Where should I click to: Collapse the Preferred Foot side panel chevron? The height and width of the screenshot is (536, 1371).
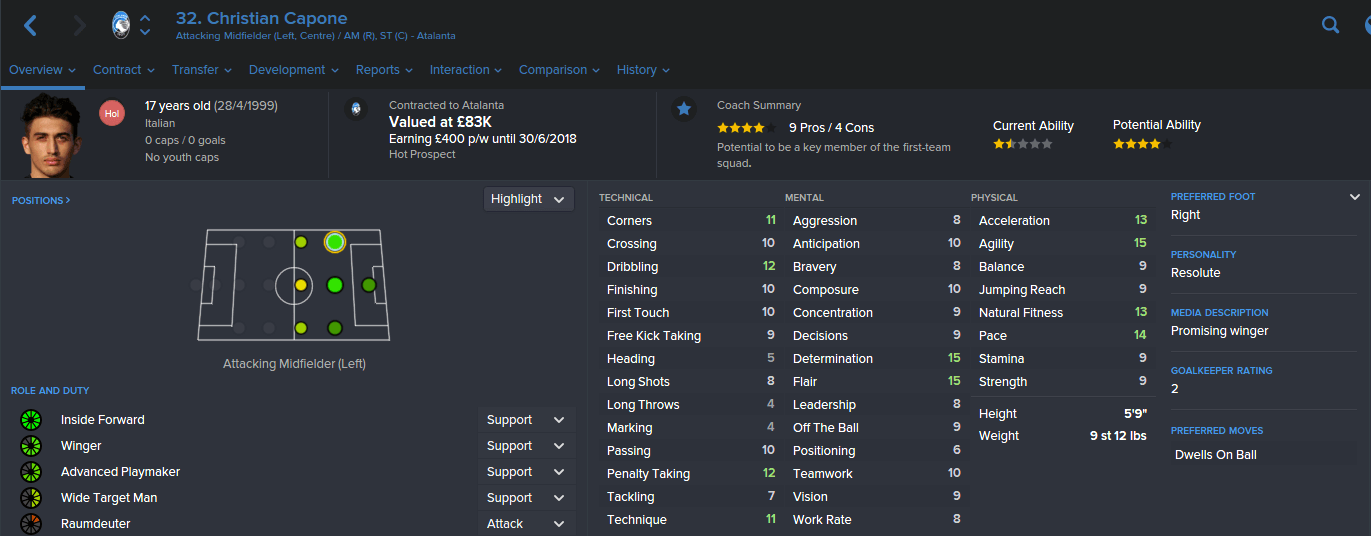coord(1355,197)
